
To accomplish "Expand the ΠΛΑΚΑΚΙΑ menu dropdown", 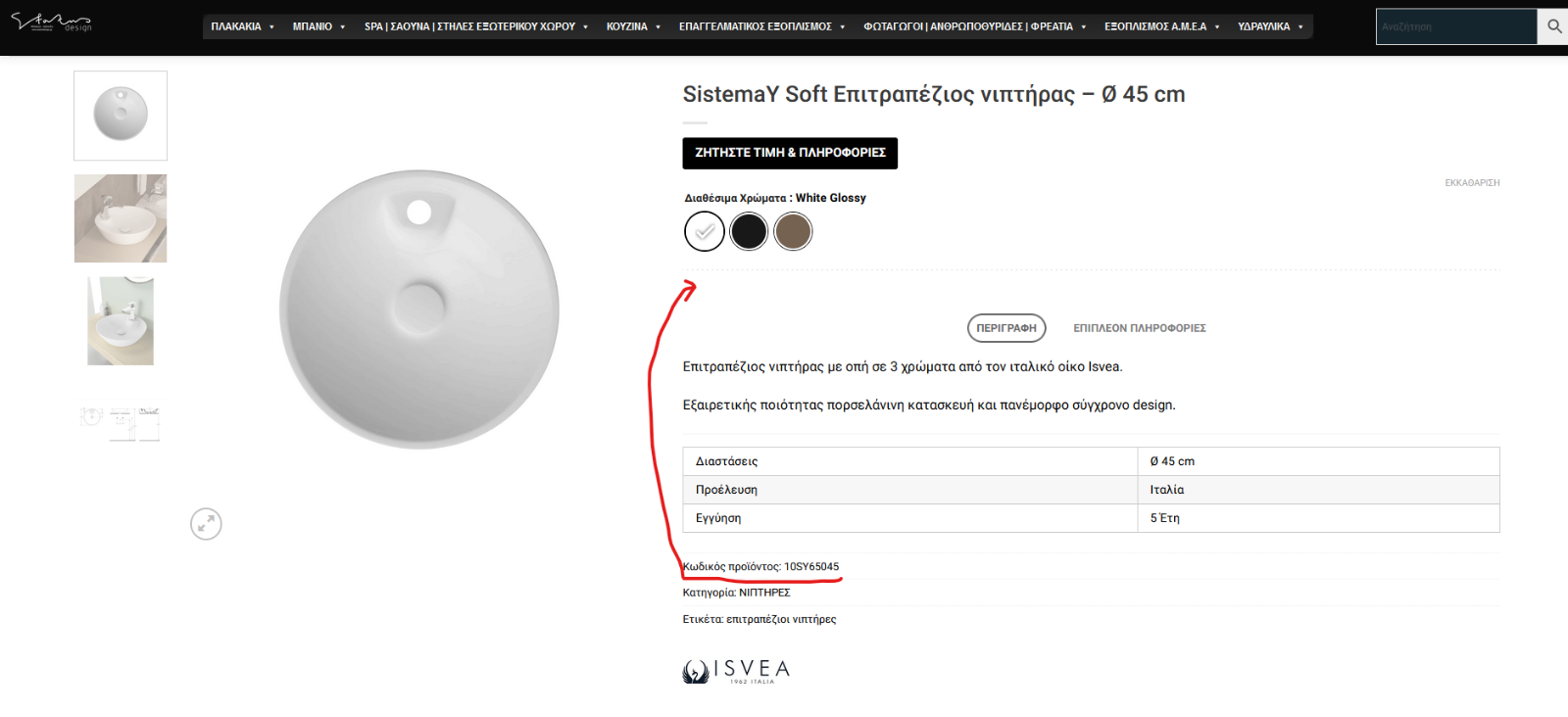I will (242, 26).
